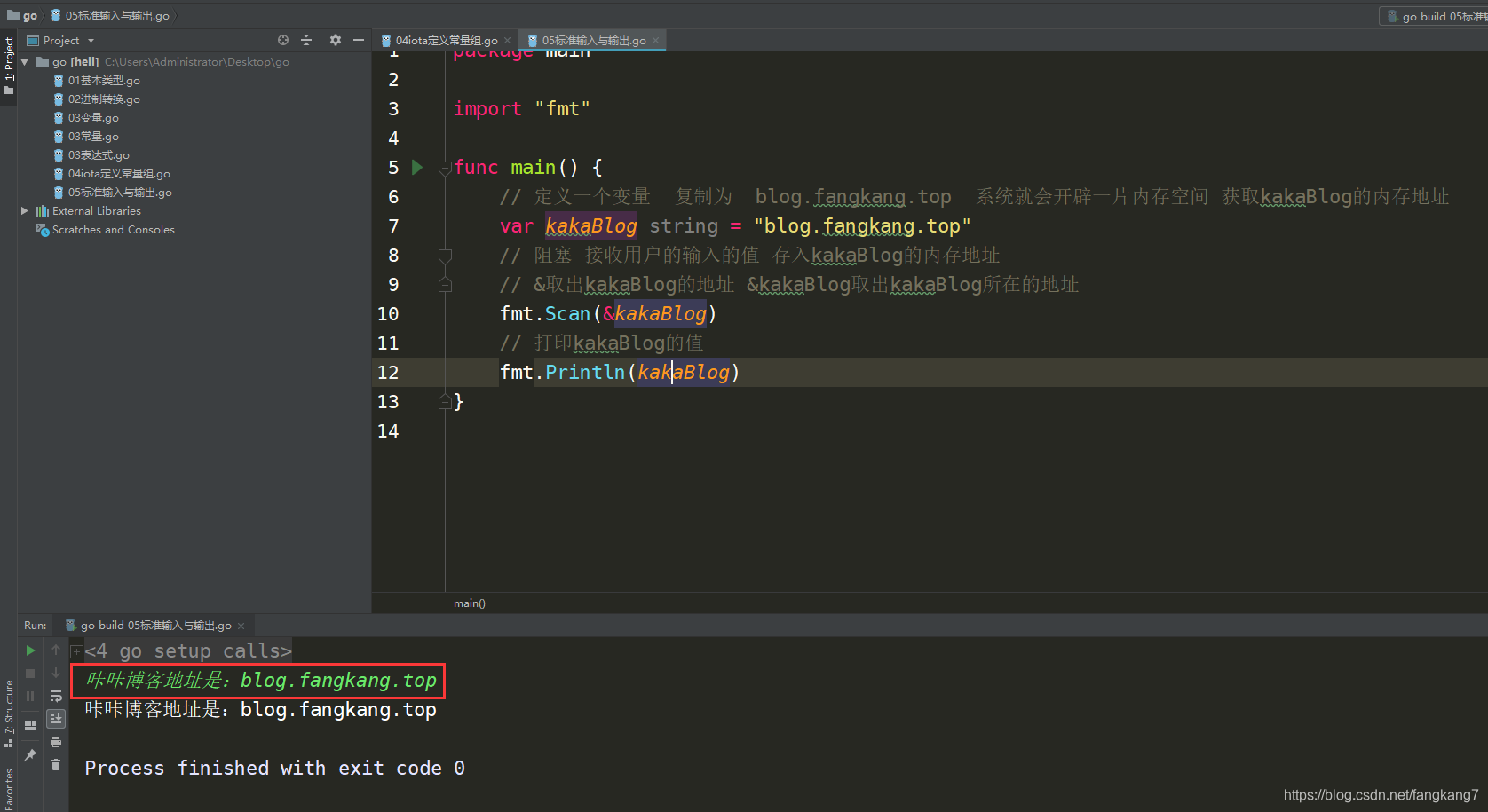This screenshot has height=812, width=1488.
Task: Open Project panel settings gear
Action: coord(336,40)
